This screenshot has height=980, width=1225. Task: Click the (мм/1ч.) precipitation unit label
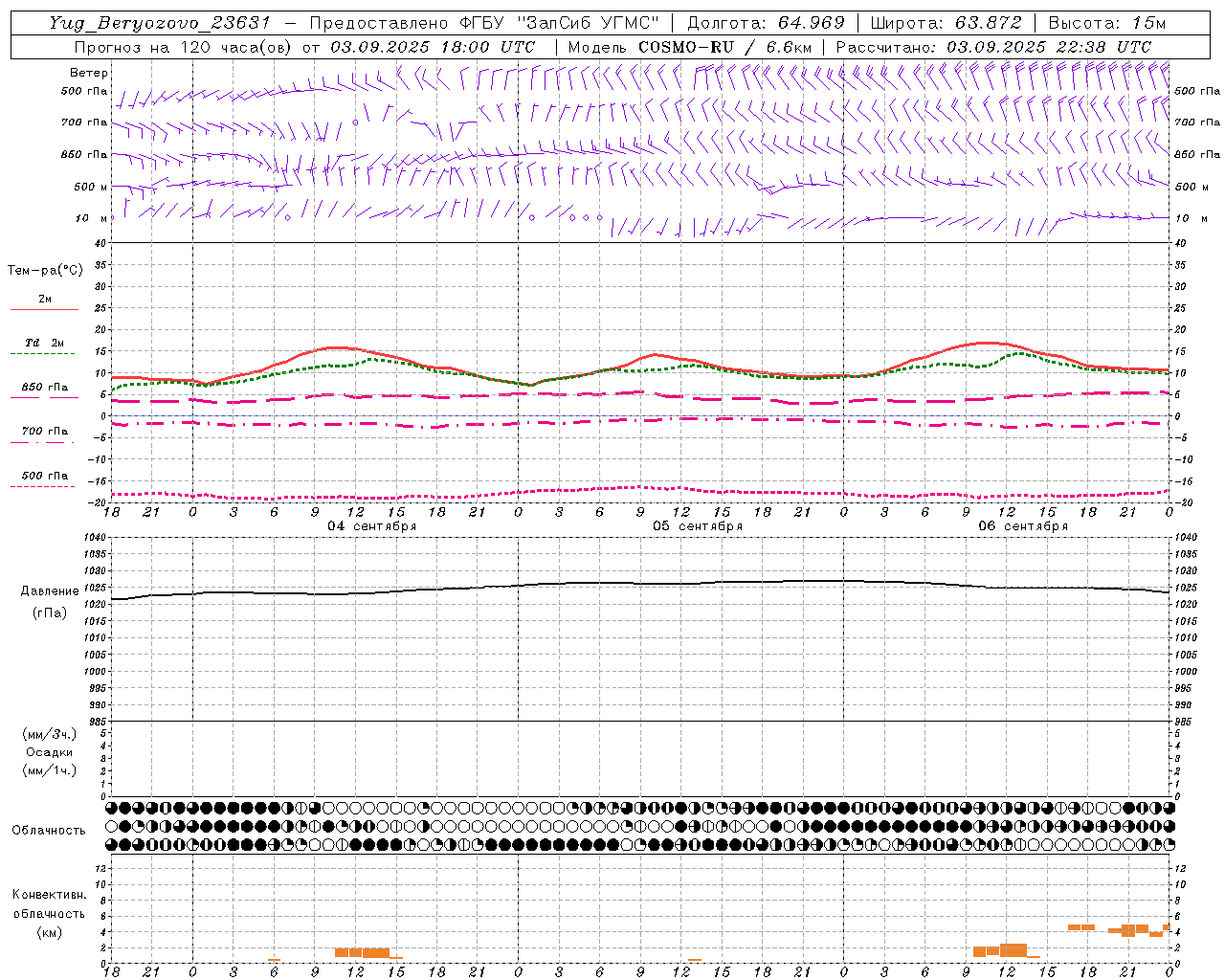48,770
